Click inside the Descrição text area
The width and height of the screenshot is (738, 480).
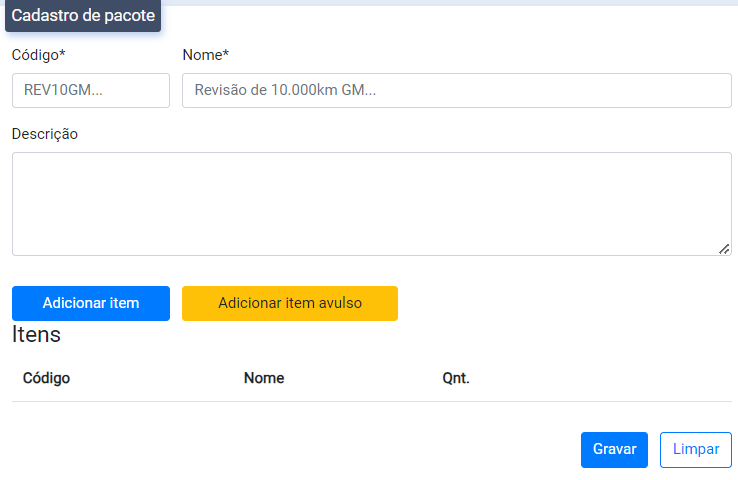371,203
